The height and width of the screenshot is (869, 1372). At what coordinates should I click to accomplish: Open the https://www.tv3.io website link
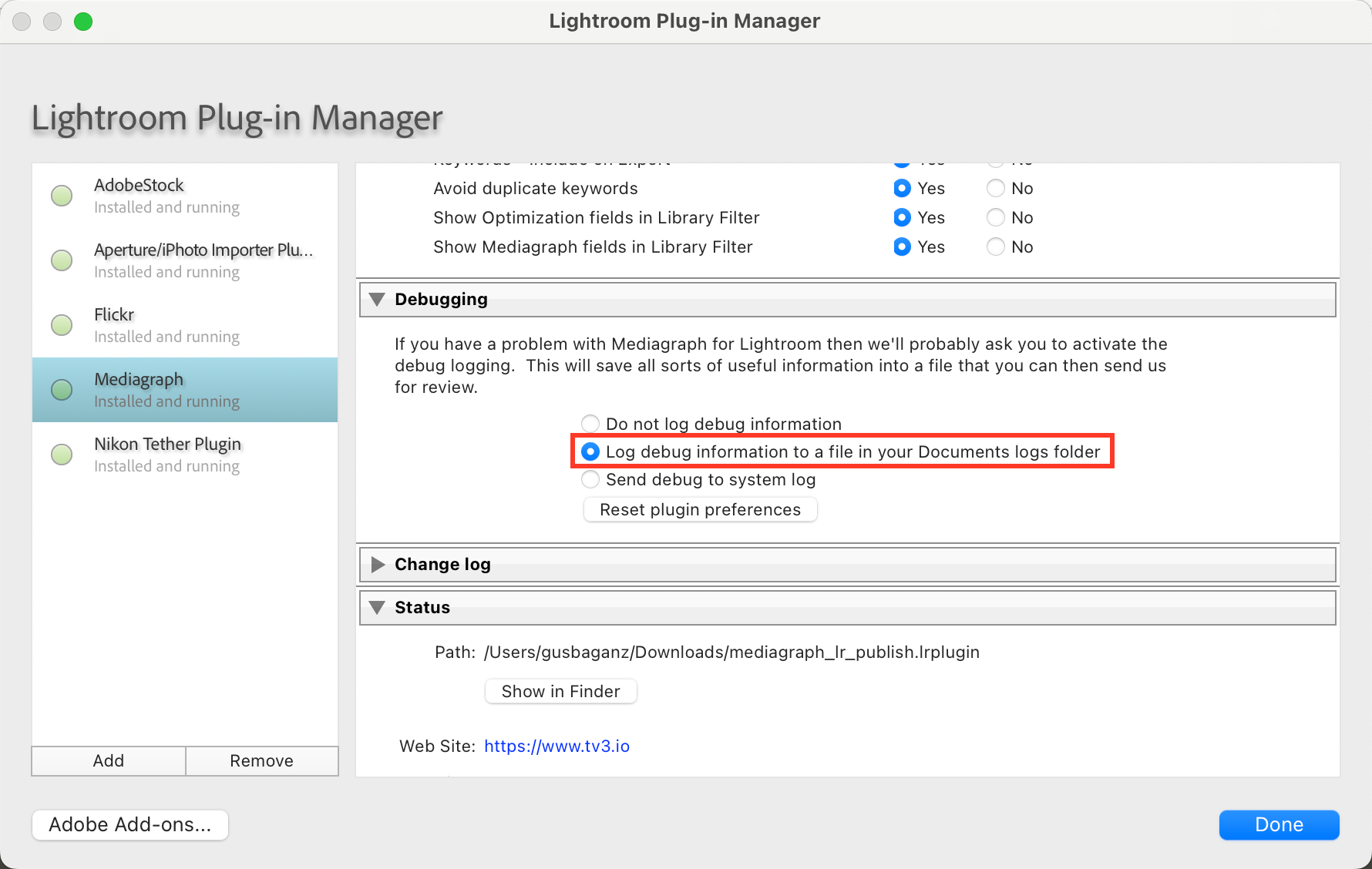pos(557,746)
